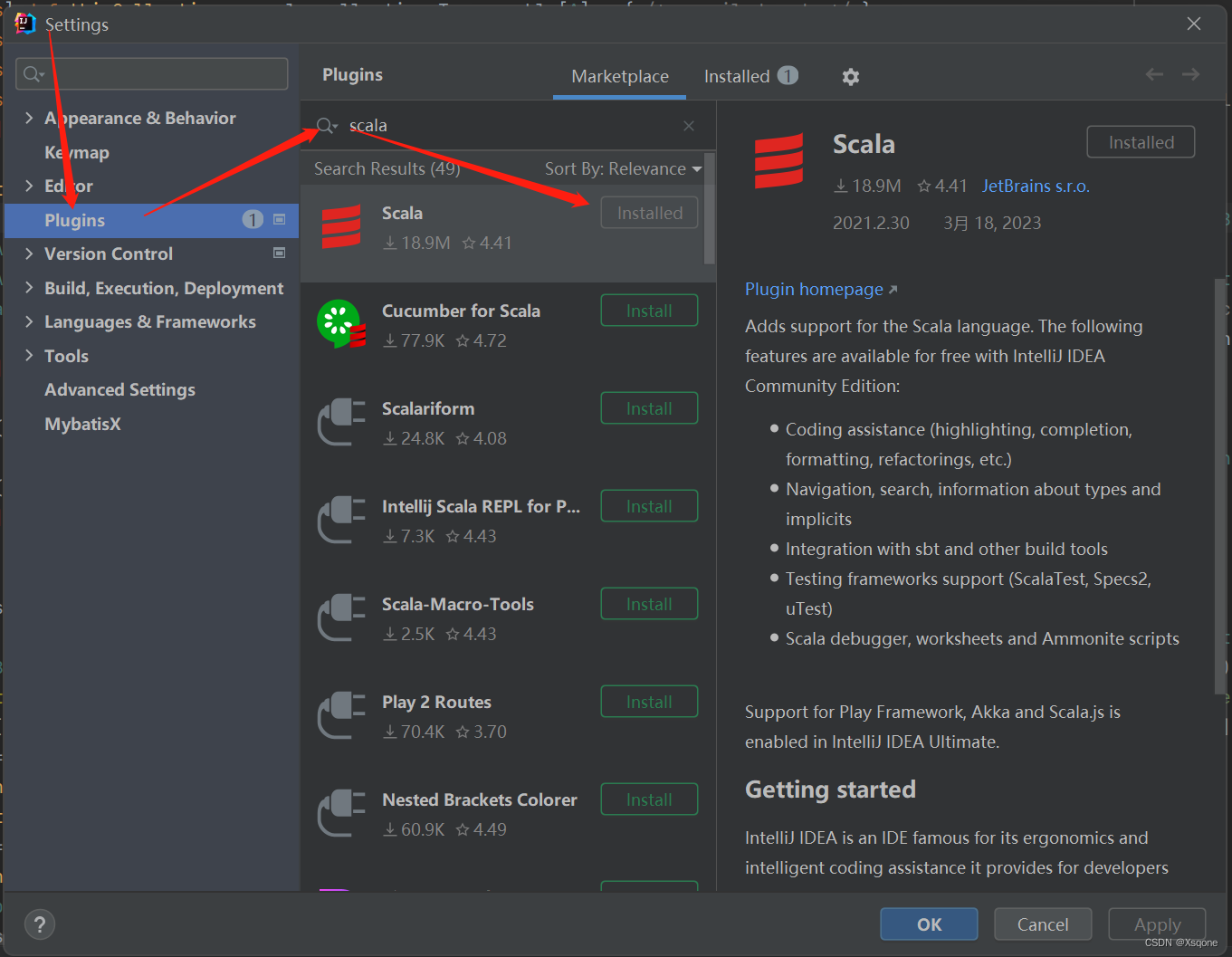Expand the Editor settings section
1232x957 pixels.
(29, 186)
